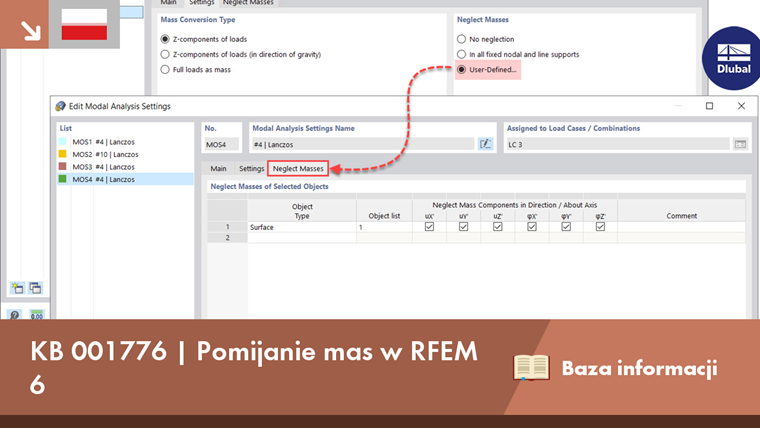
Task: Switch to the Main tab in Edit Modal Analysis Settings
Action: (218, 168)
